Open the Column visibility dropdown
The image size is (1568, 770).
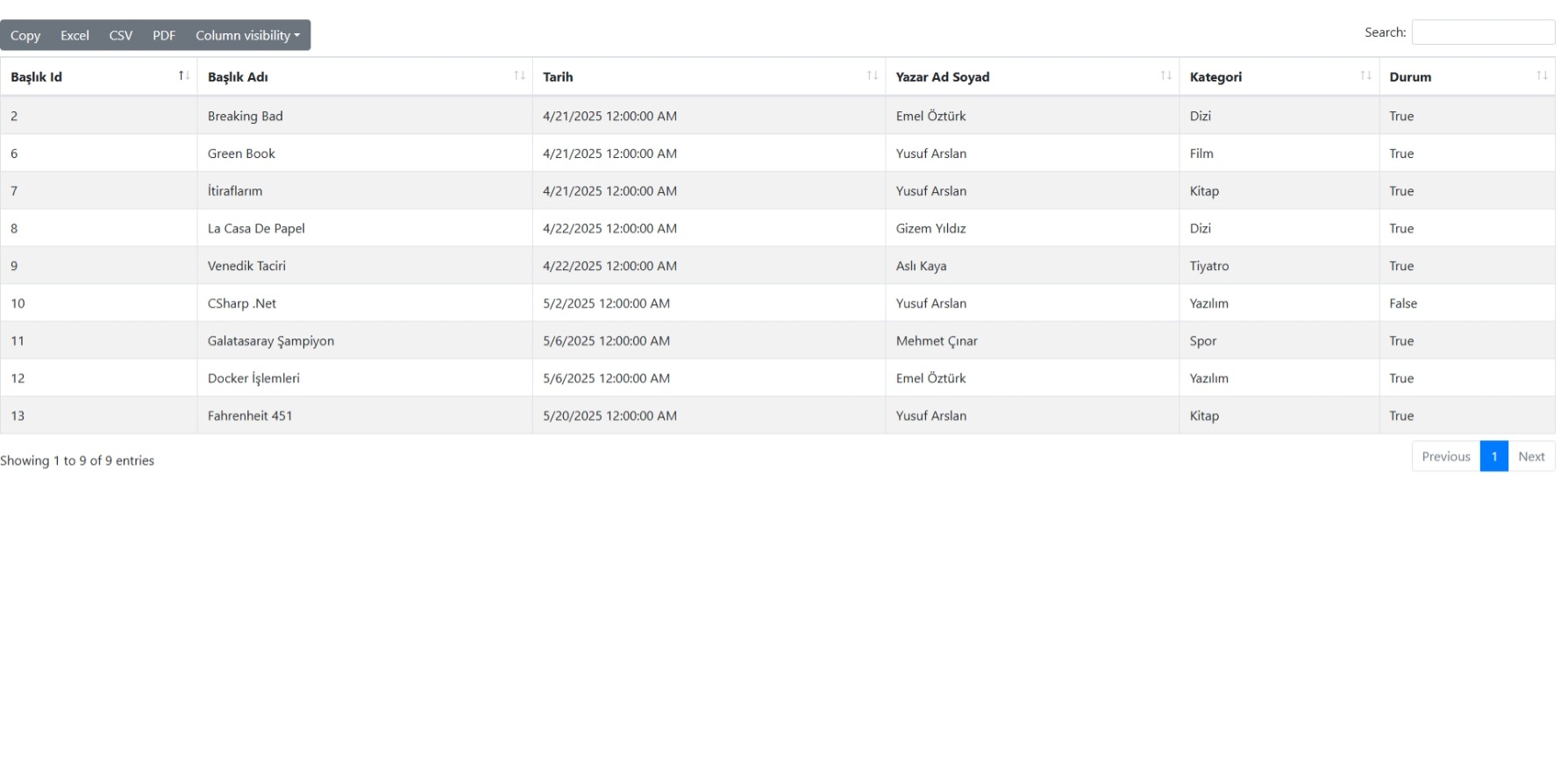point(247,36)
